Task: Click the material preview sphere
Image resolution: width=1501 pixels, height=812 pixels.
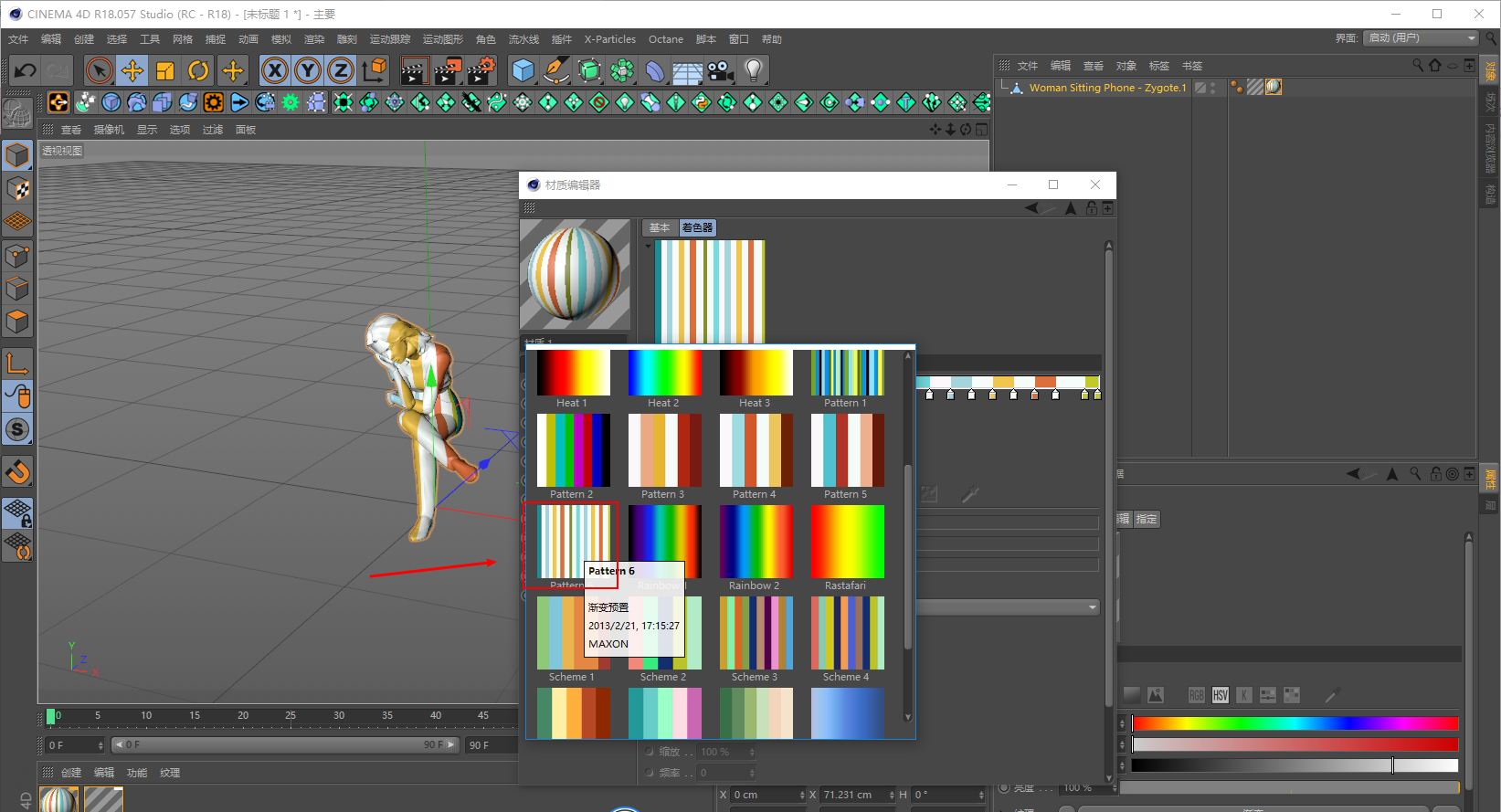Action: click(575, 273)
